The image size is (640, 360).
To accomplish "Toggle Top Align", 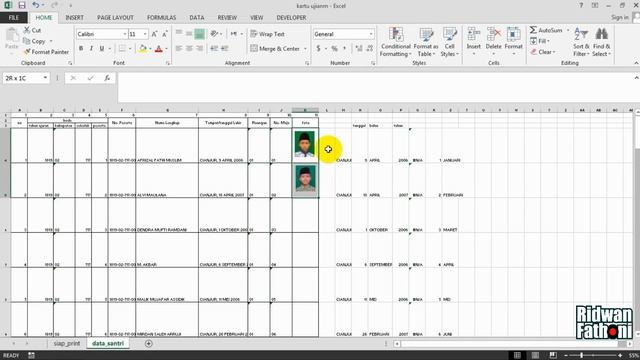I will click(179, 34).
